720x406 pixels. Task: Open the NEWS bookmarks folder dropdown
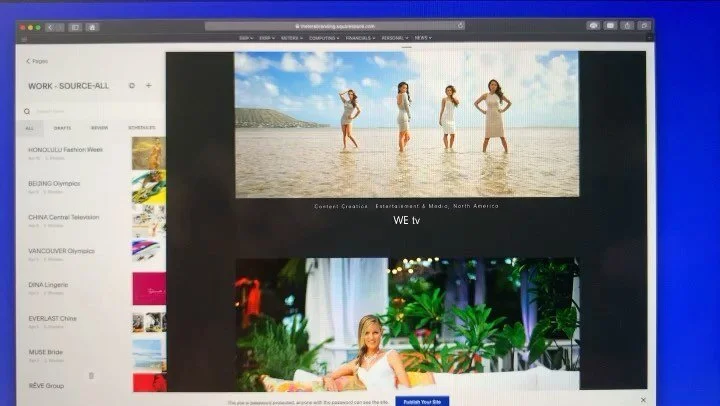423,38
